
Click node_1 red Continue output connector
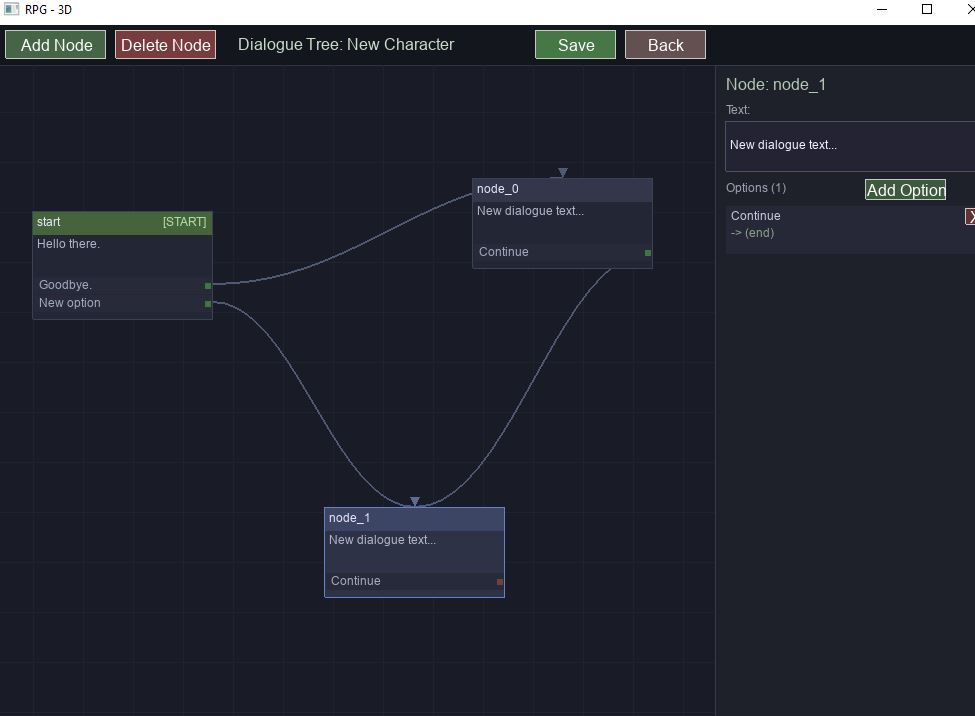click(500, 582)
